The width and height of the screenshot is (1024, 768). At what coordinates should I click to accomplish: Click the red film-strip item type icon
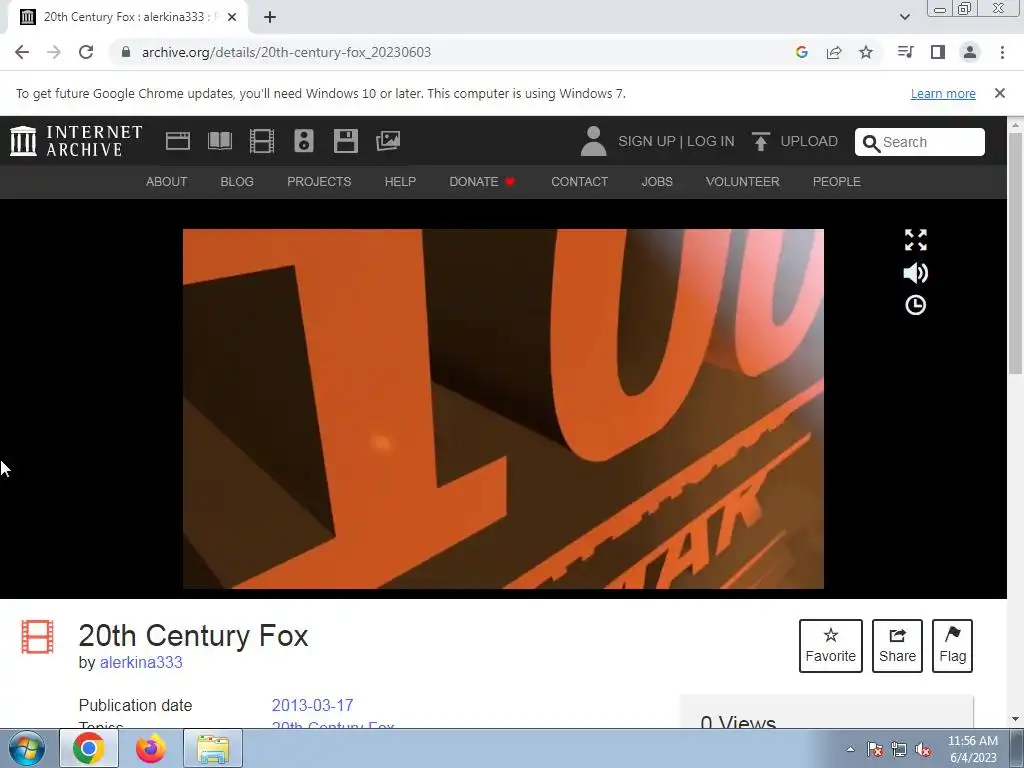click(x=37, y=637)
